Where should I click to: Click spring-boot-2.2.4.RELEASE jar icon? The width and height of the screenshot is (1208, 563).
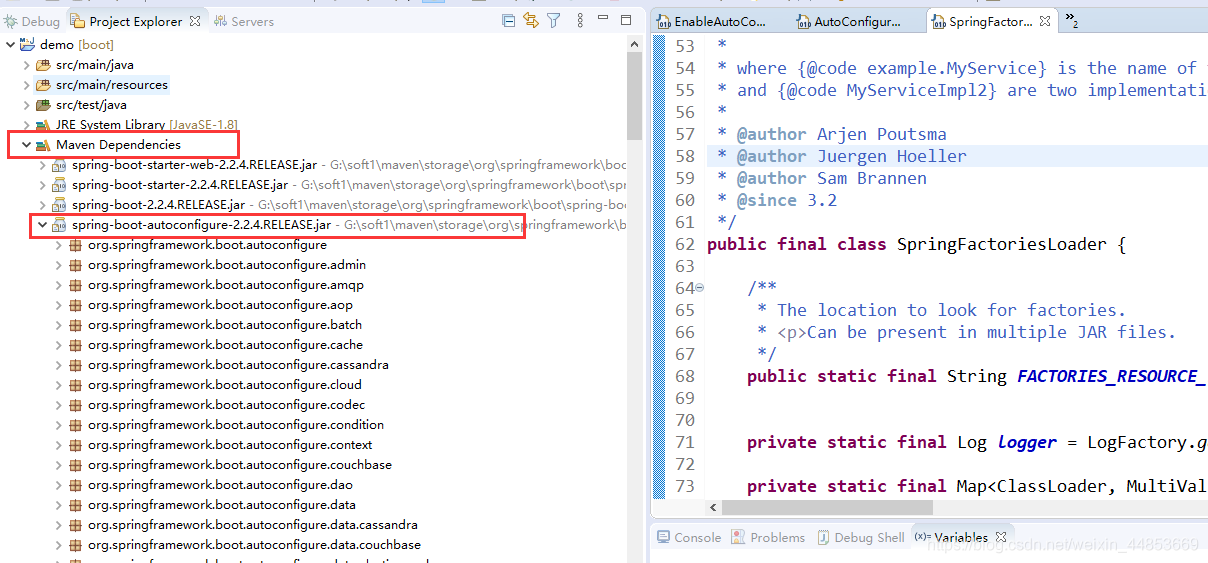pyautogui.click(x=59, y=205)
